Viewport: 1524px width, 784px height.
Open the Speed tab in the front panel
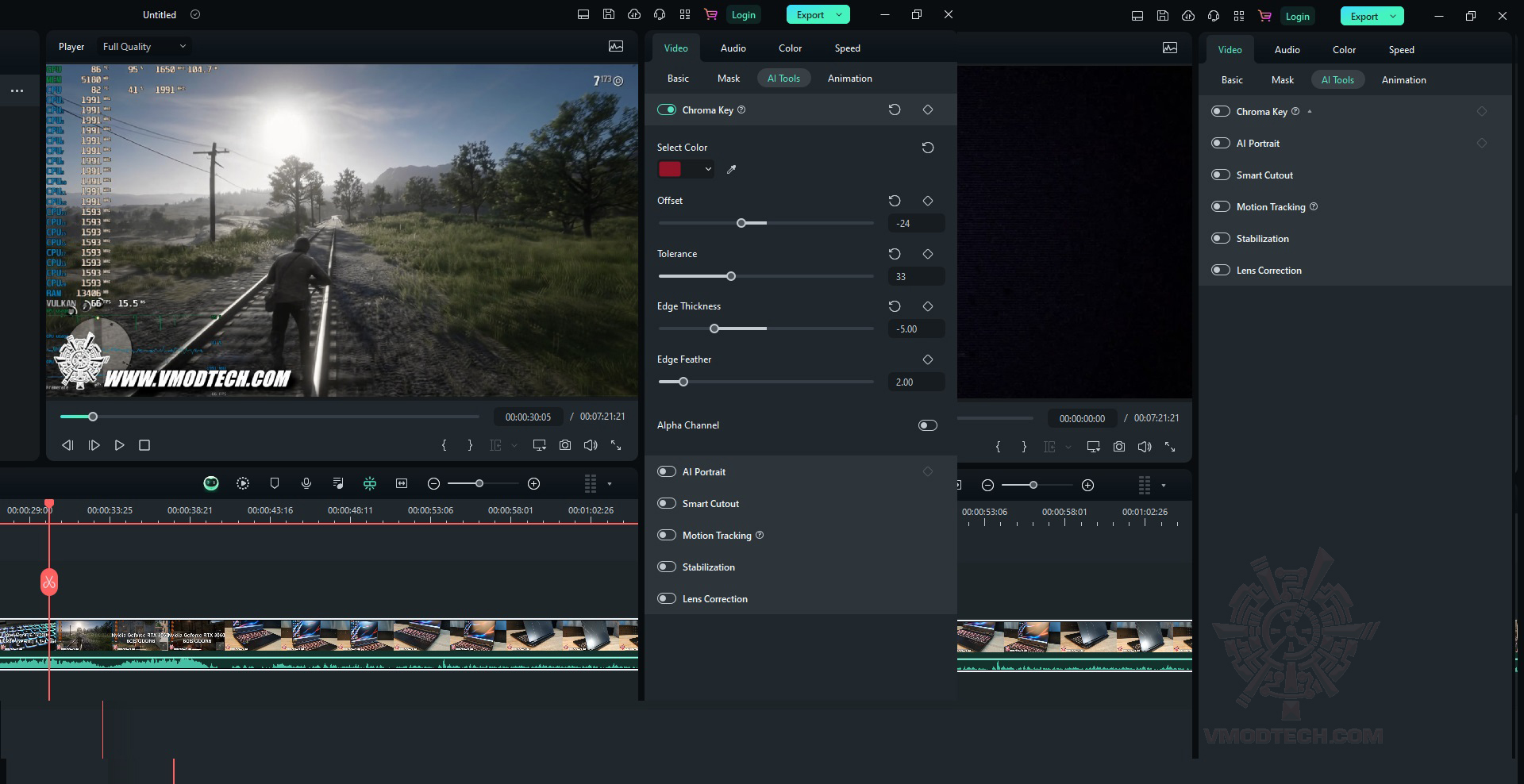click(847, 48)
